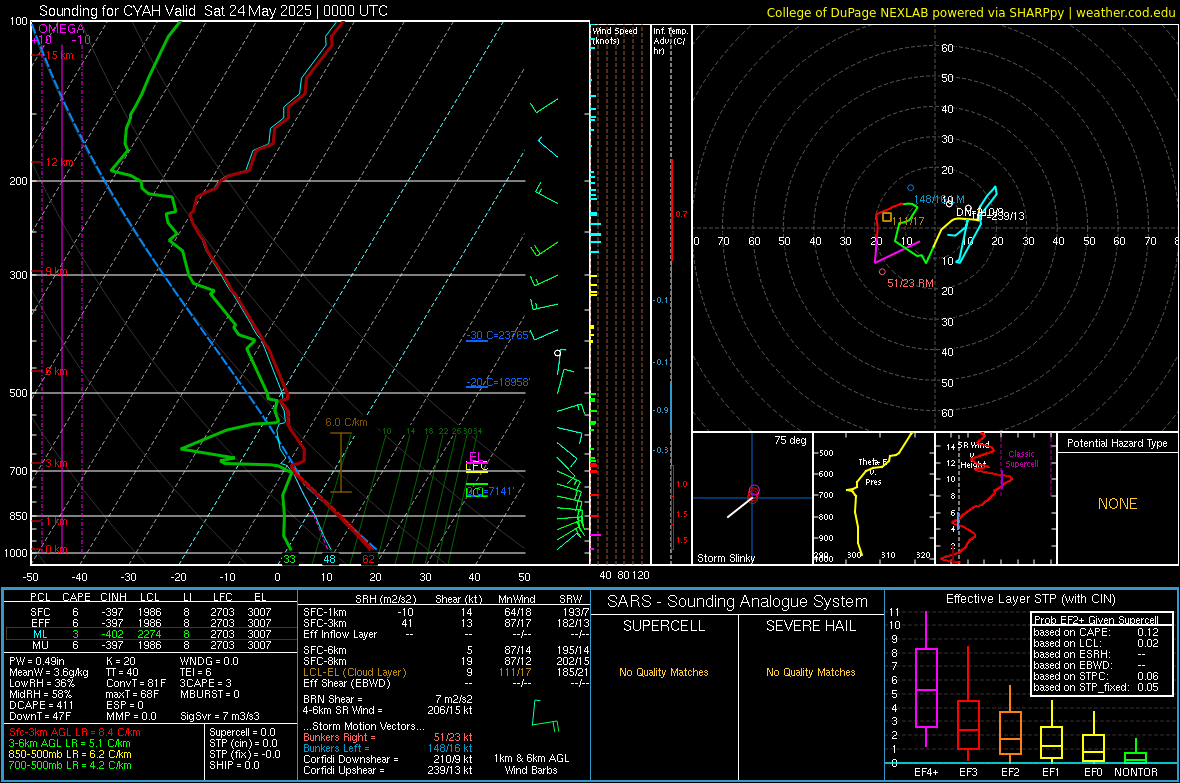Click the SFC-3km shear row
The height and width of the screenshot is (783, 1180).
coord(446,623)
